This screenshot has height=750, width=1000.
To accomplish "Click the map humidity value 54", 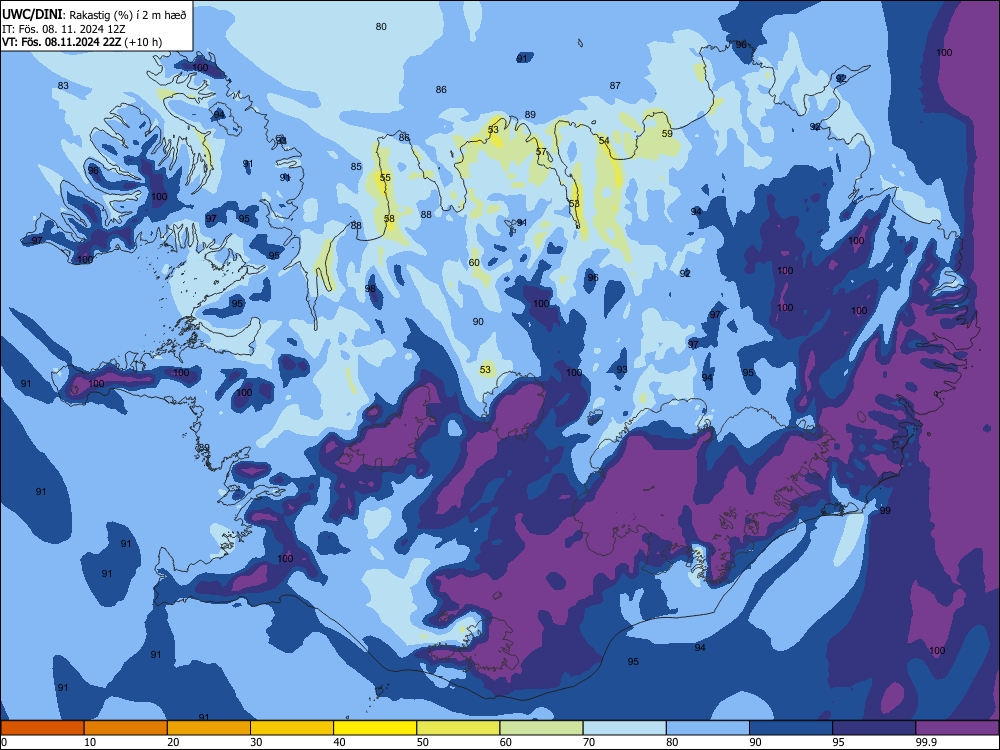I will (x=604, y=140).
